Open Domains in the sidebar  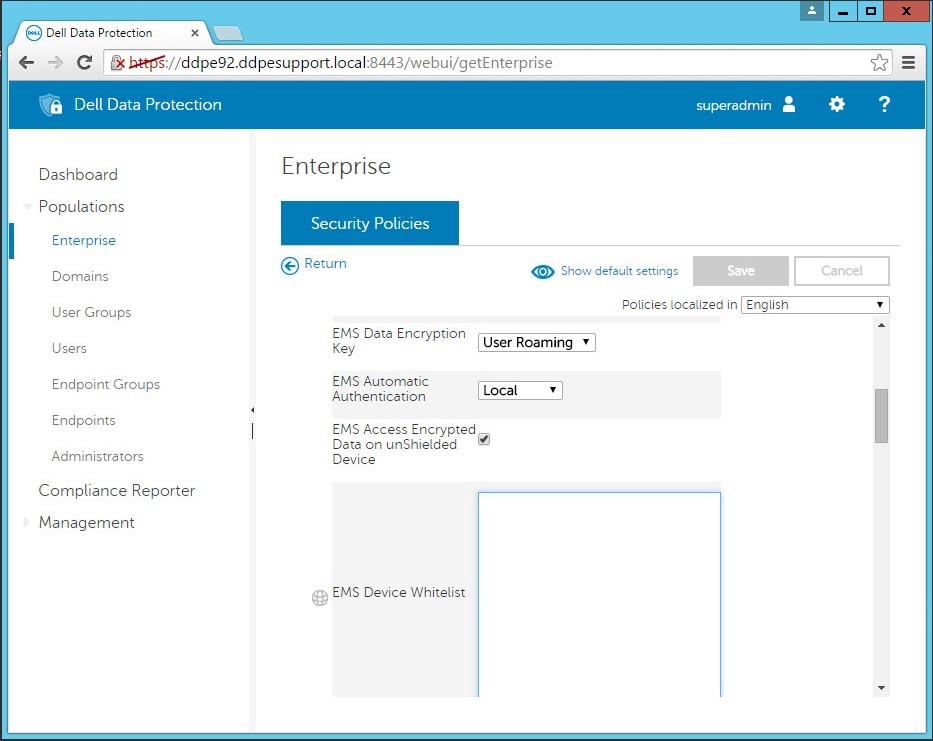tap(80, 276)
